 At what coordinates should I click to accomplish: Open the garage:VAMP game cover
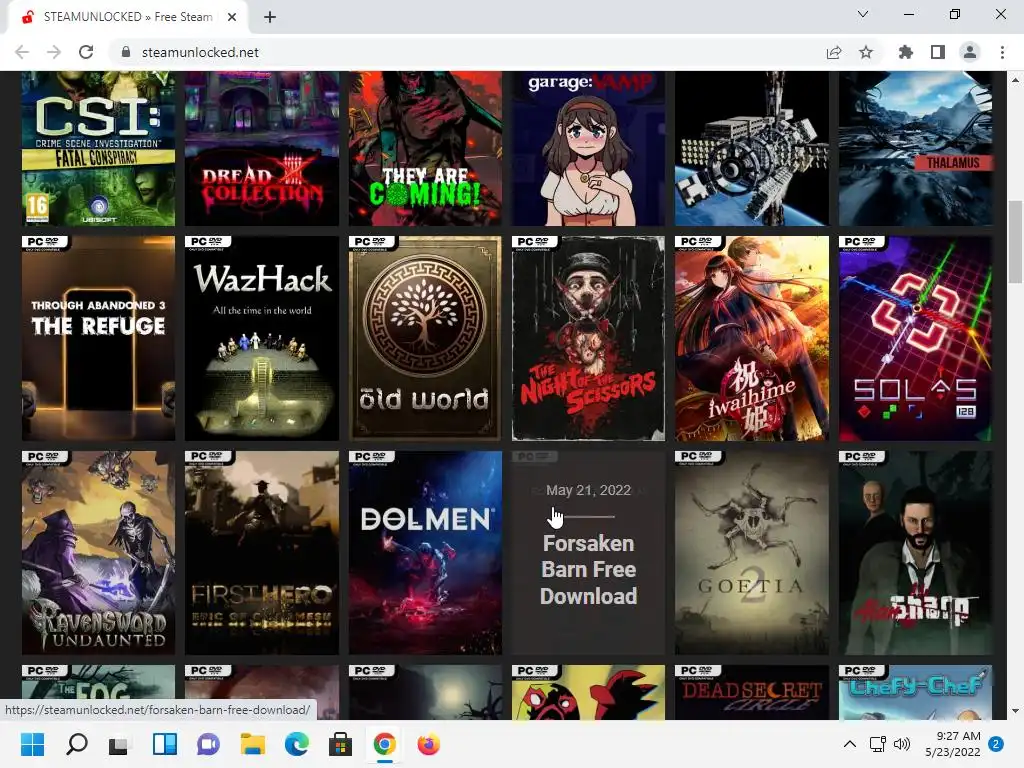tap(588, 148)
